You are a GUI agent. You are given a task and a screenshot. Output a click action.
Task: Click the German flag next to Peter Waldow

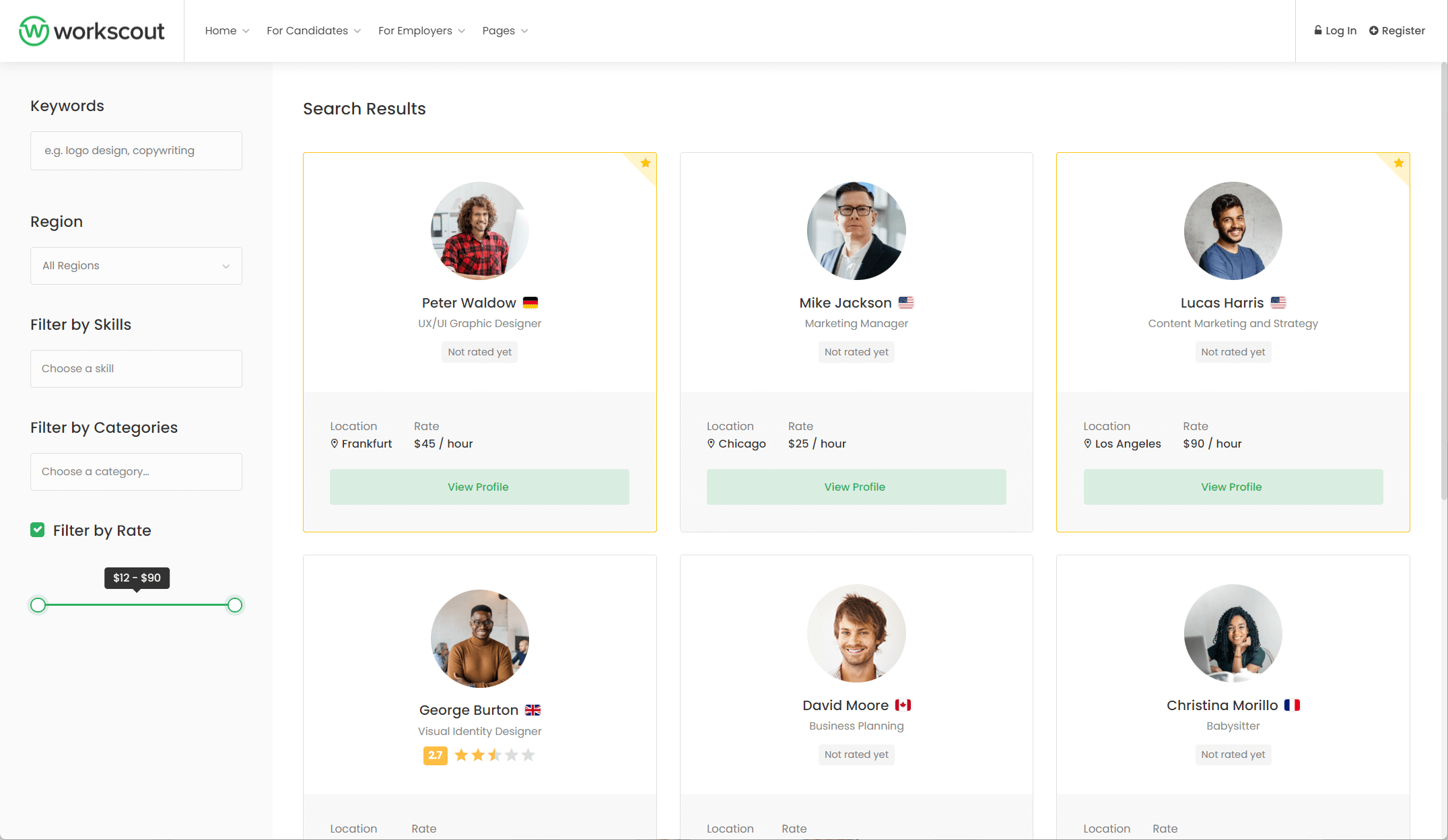(530, 303)
